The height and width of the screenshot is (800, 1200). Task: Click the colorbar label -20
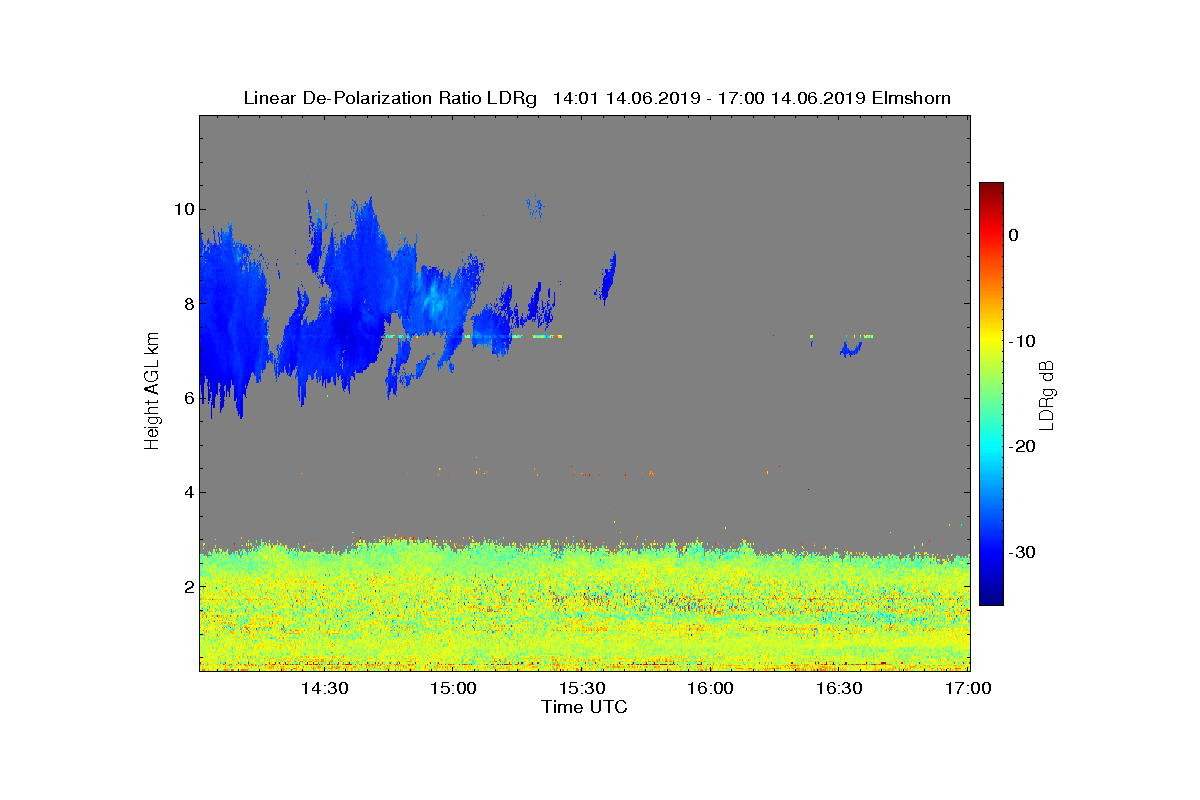click(x=1022, y=447)
